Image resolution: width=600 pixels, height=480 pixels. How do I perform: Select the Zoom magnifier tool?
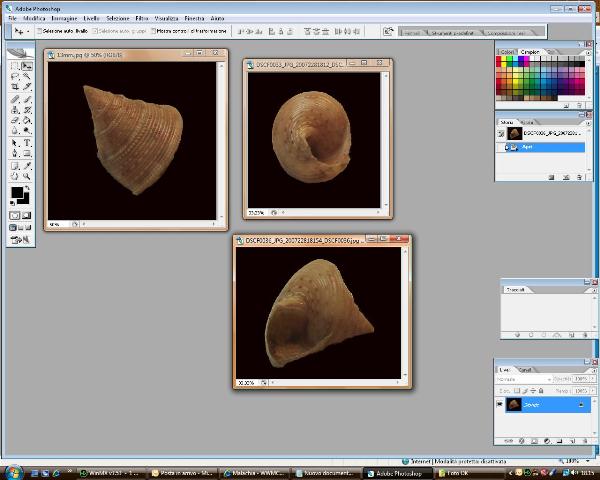click(x=27, y=176)
